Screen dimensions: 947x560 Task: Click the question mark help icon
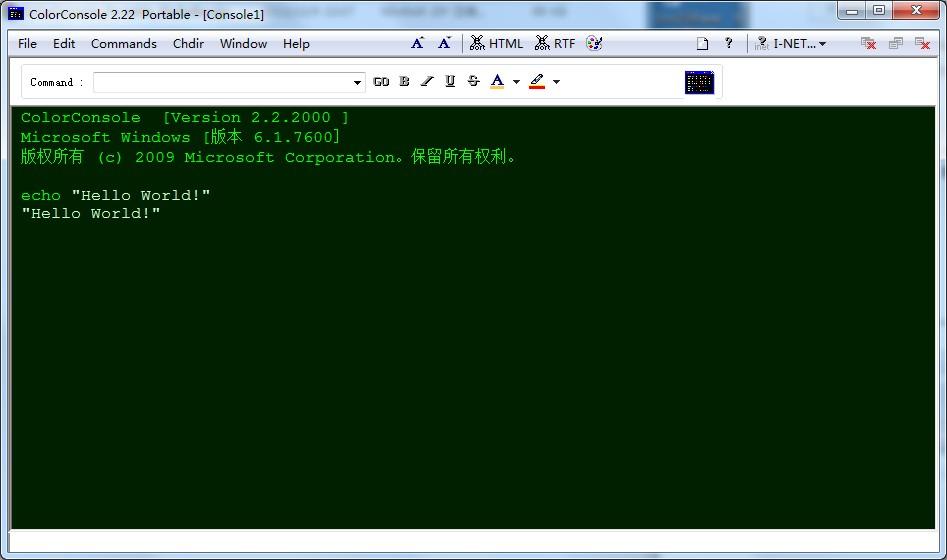tap(728, 43)
